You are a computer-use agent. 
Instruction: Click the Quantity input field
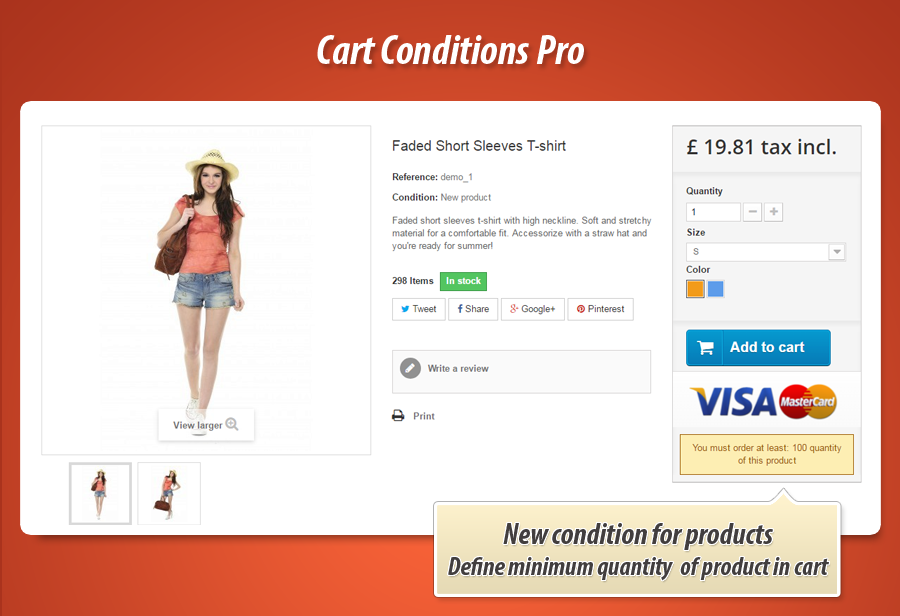pos(713,212)
